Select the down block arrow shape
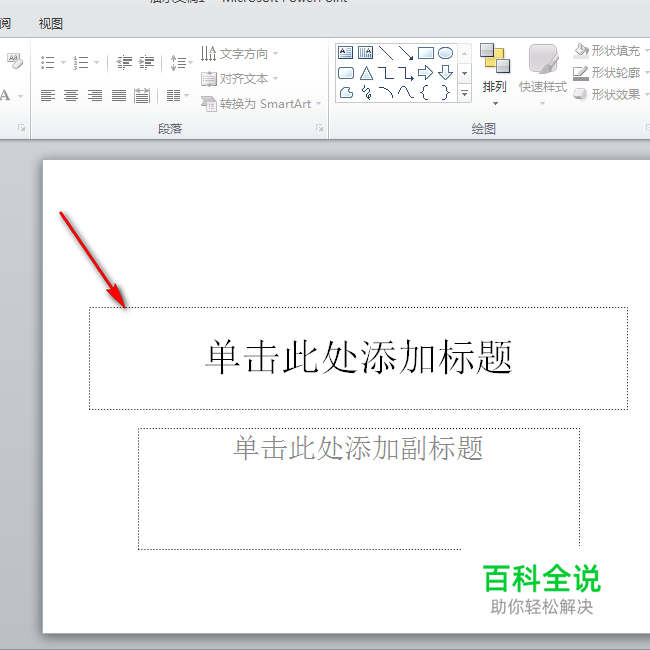 (x=446, y=73)
